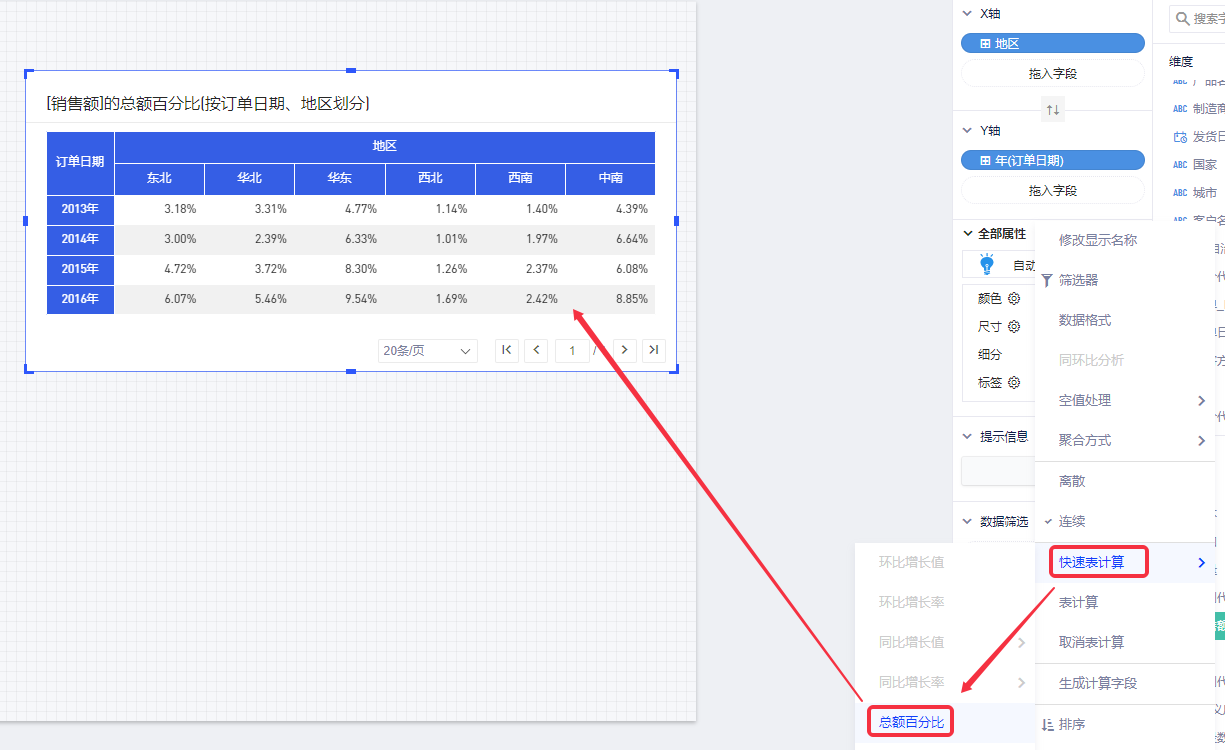Go to the first page of table
1225x750 pixels.
pyautogui.click(x=506, y=350)
